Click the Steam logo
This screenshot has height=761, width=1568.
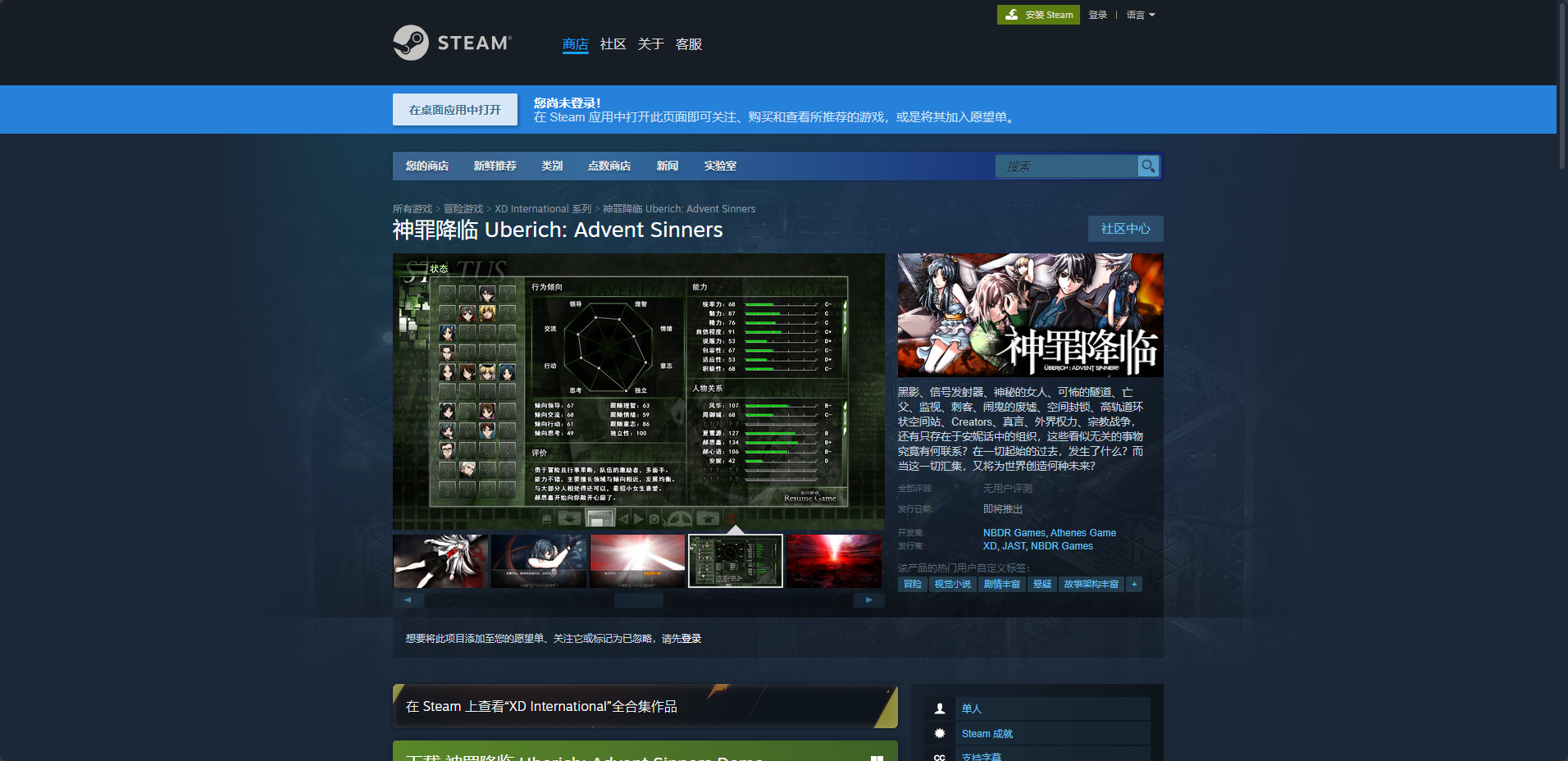click(x=452, y=43)
